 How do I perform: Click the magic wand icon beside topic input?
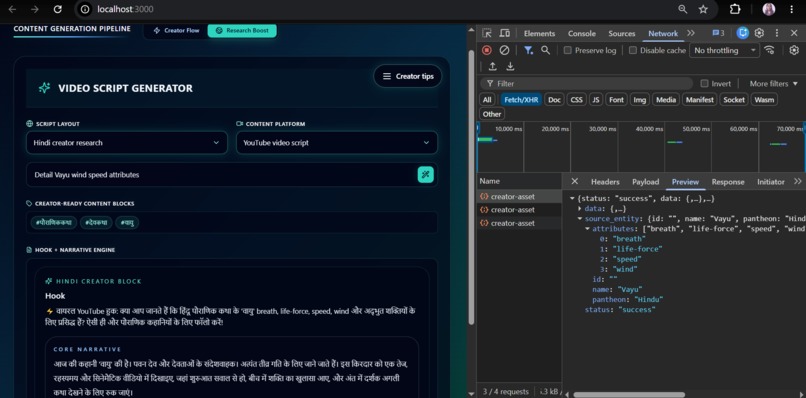click(426, 175)
